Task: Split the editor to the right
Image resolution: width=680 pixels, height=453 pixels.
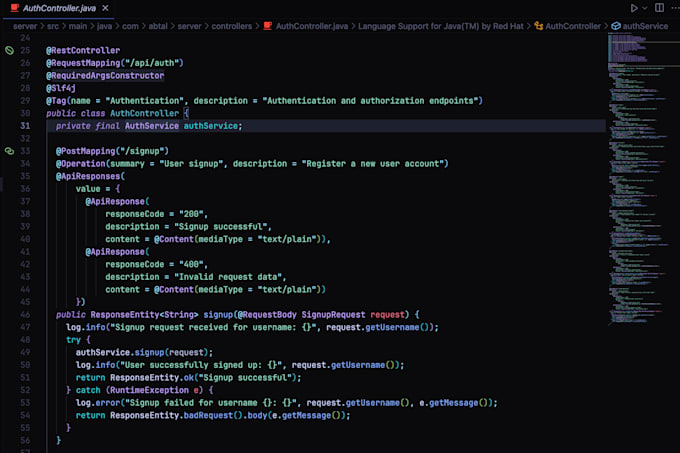Action: (659, 8)
